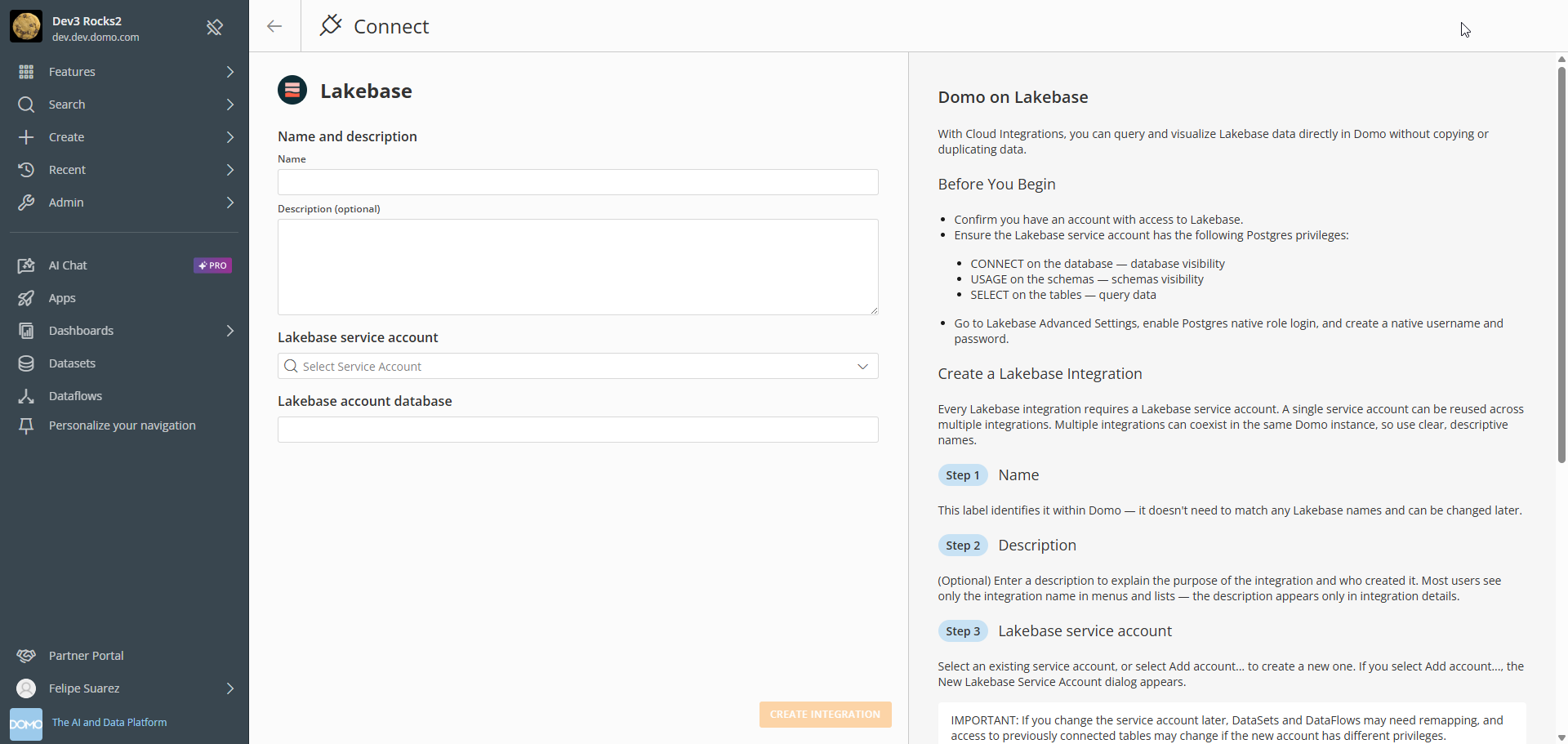Click the 'Name and description' section heading
The width and height of the screenshot is (1568, 744).
click(347, 136)
